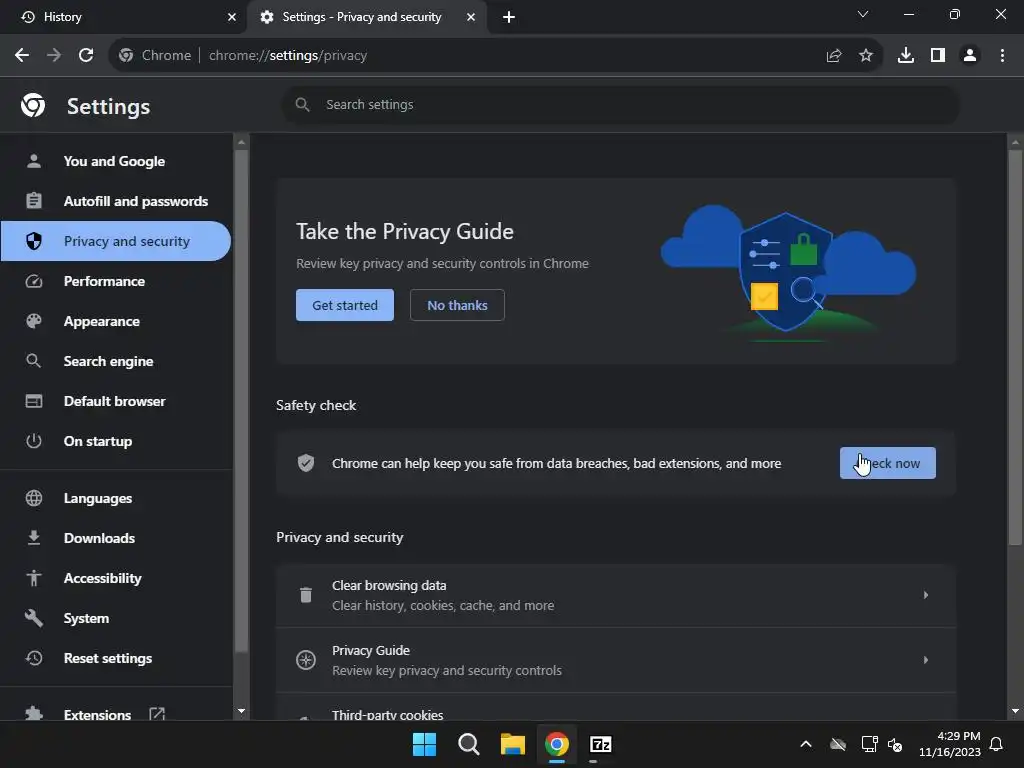The image size is (1024, 768).
Task: Share this page via the share icon
Action: (x=834, y=56)
